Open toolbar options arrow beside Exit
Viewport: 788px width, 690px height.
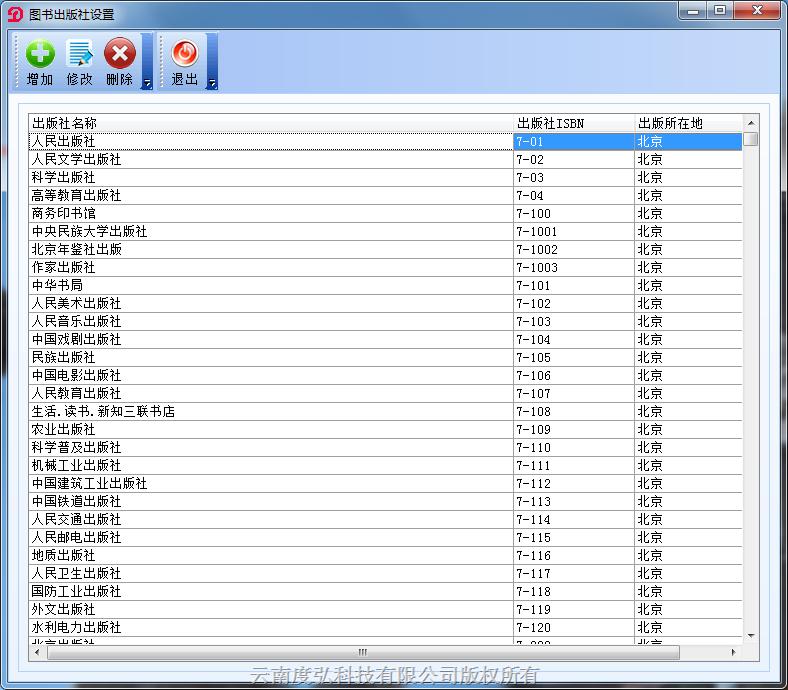tap(212, 84)
